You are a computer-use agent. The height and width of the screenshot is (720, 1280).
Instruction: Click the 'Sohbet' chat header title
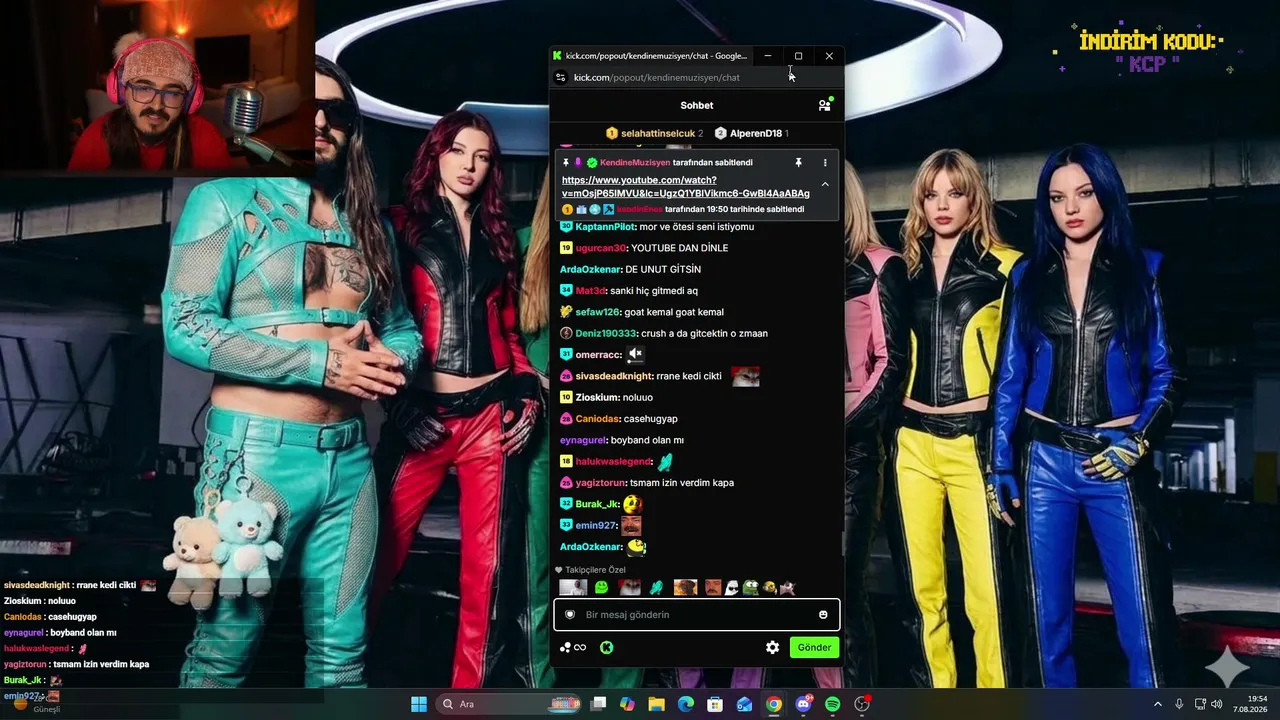697,105
